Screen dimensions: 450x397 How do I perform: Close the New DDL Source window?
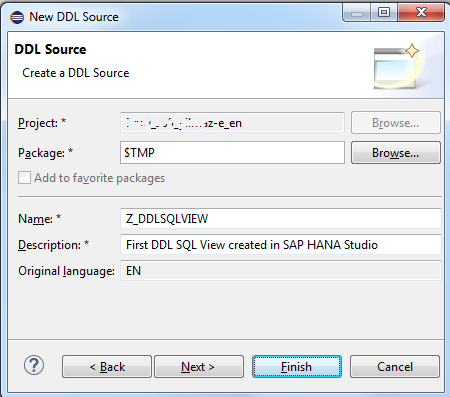point(421,13)
